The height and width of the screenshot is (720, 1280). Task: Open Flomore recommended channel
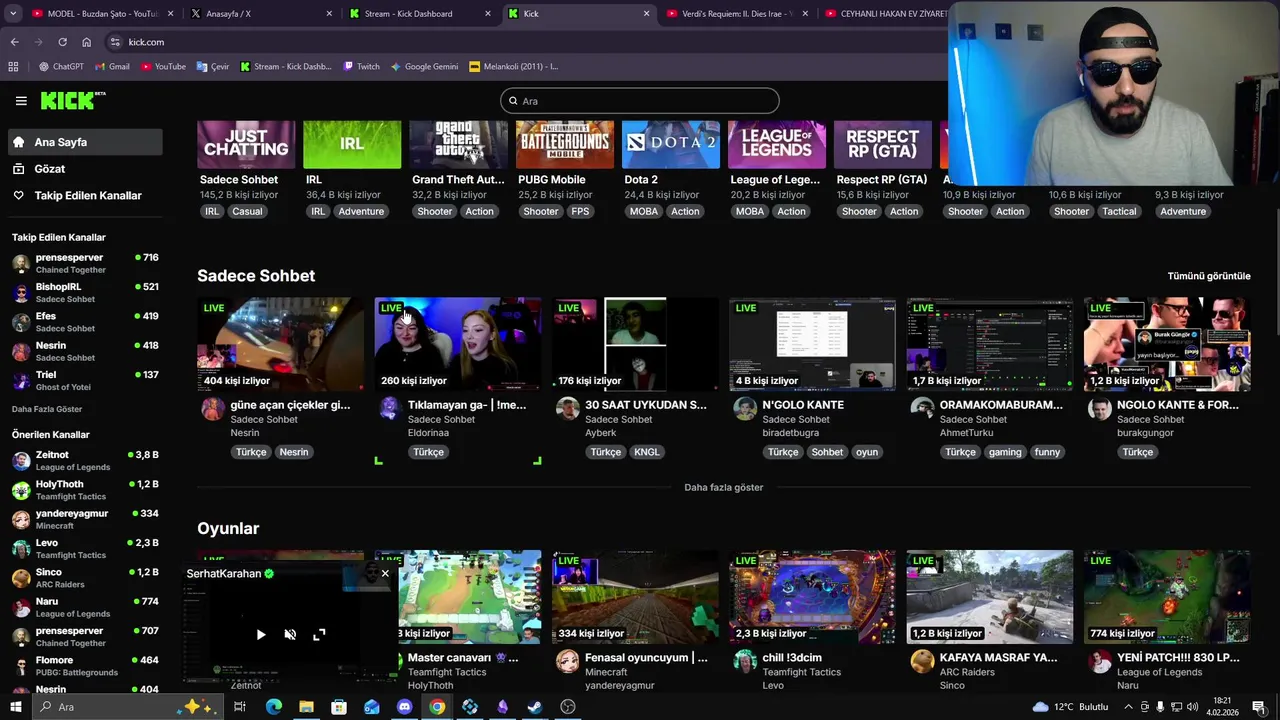85,666
